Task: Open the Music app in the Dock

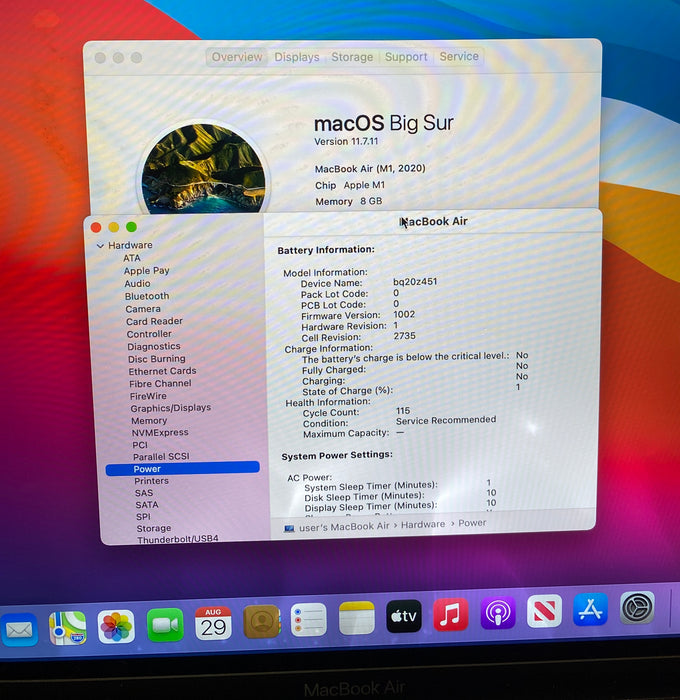Action: click(451, 614)
